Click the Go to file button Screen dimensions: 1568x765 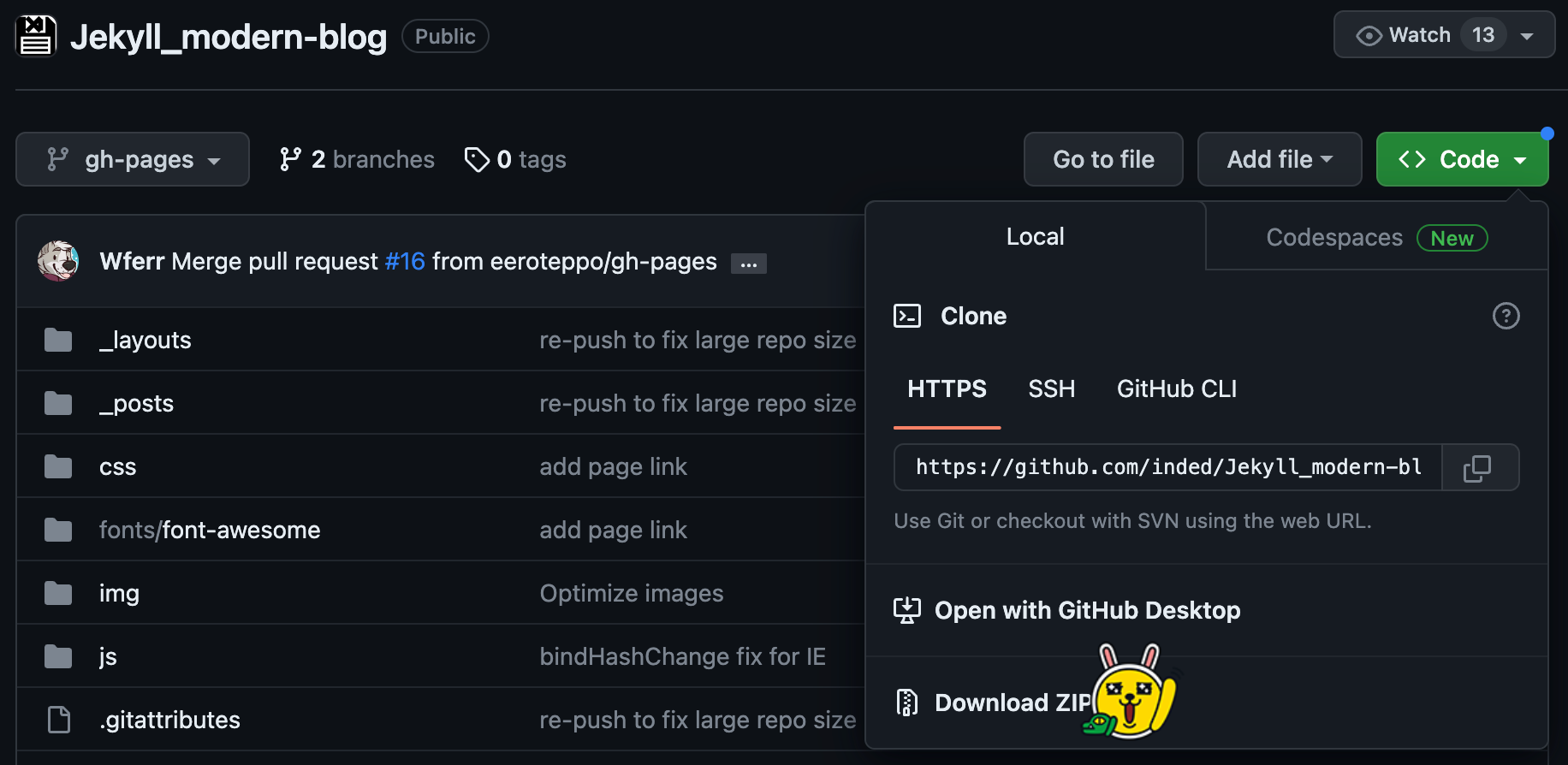coord(1103,159)
